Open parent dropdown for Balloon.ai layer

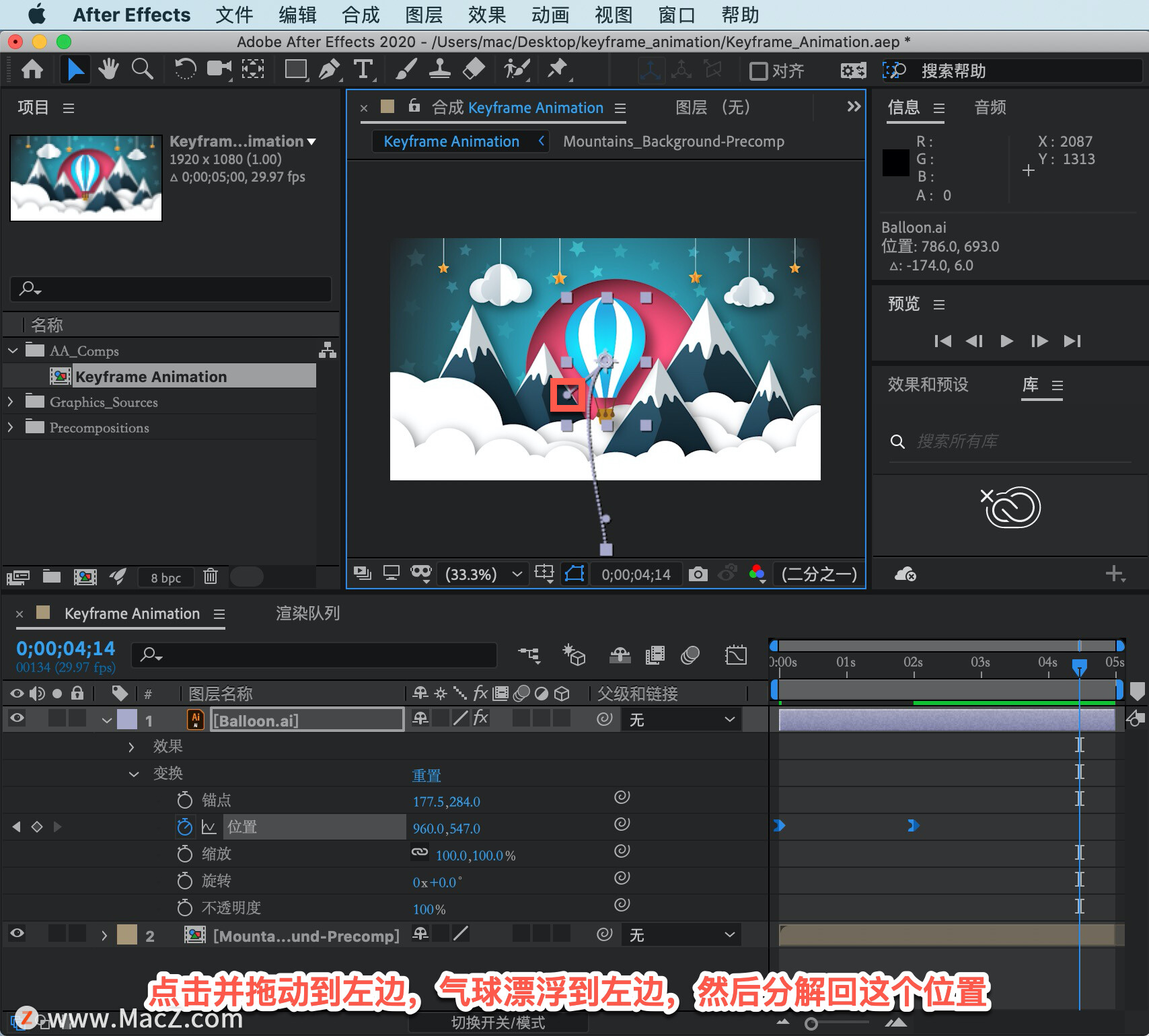(681, 720)
